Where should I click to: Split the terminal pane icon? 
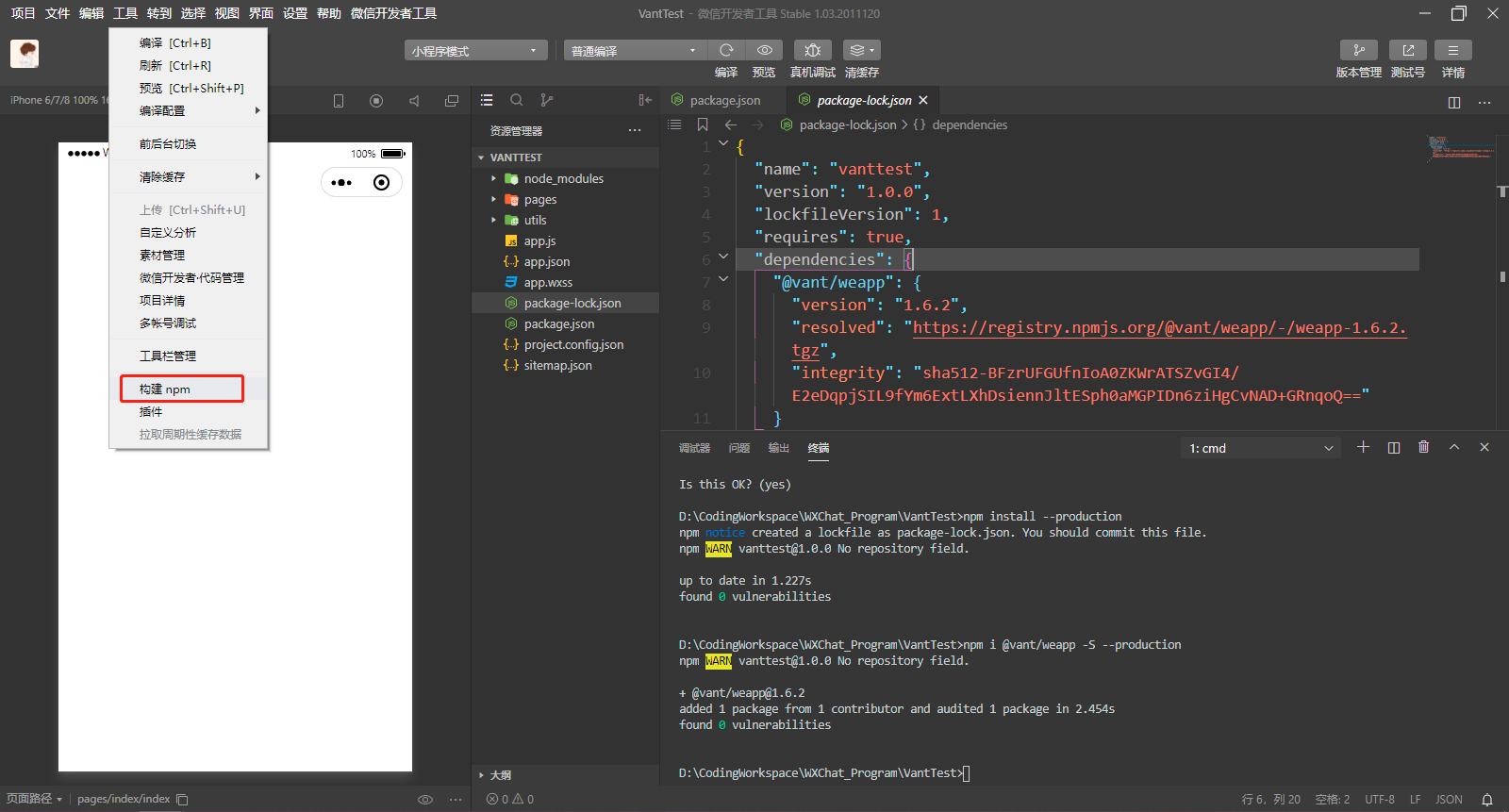coord(1394,447)
